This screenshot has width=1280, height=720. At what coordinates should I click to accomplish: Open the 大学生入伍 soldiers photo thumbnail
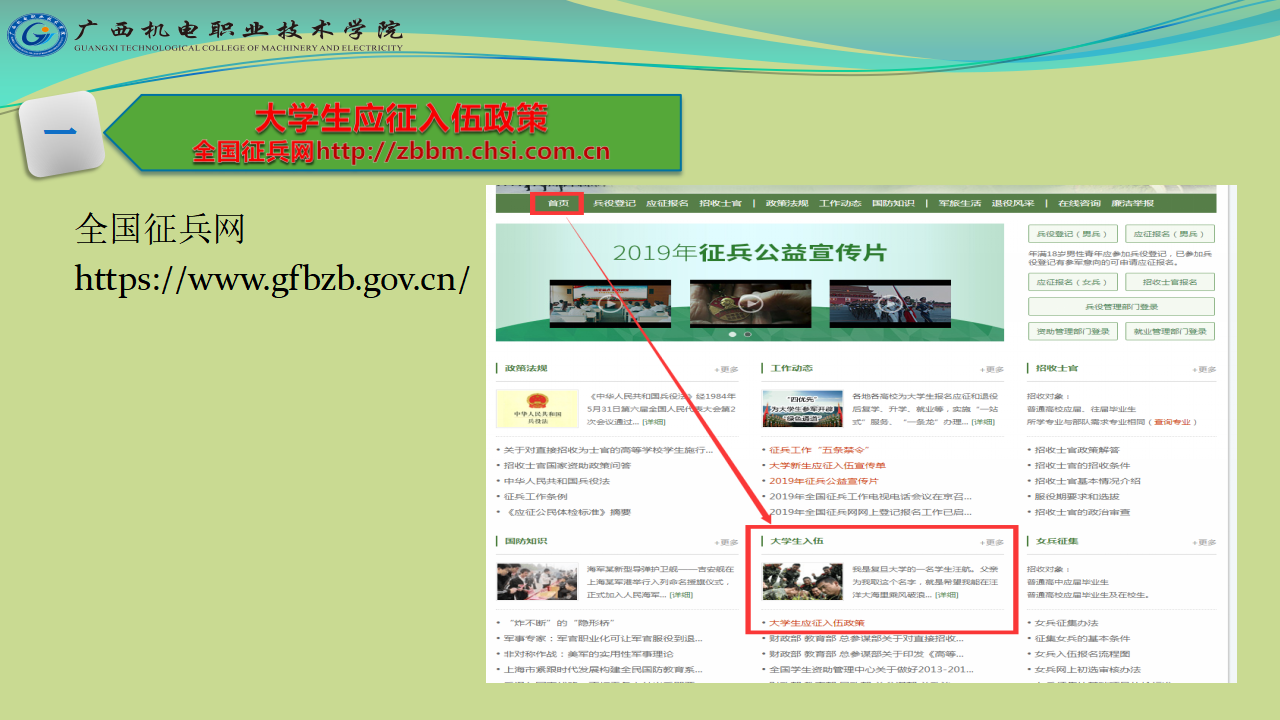[x=802, y=581]
